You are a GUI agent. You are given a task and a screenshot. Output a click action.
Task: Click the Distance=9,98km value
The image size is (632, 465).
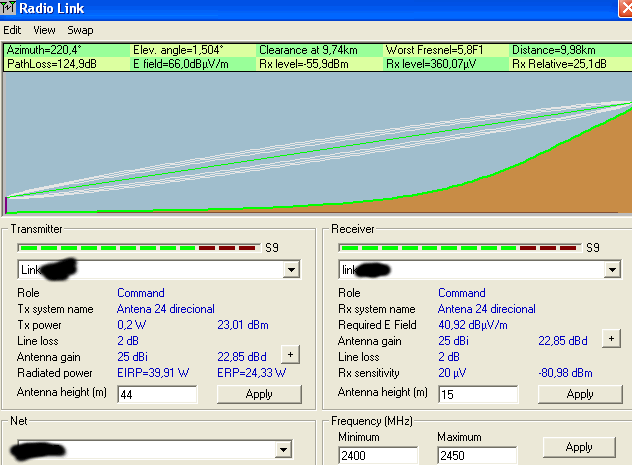[553, 50]
